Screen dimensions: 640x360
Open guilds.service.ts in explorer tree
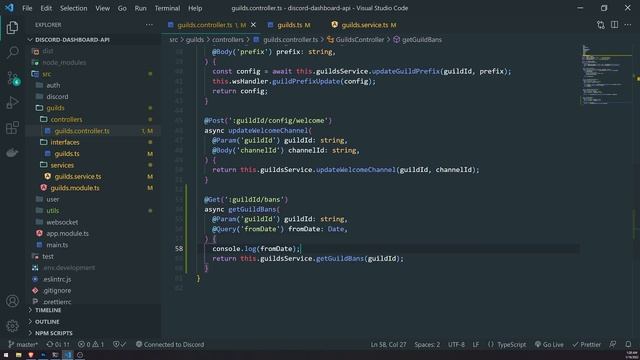coord(78,177)
